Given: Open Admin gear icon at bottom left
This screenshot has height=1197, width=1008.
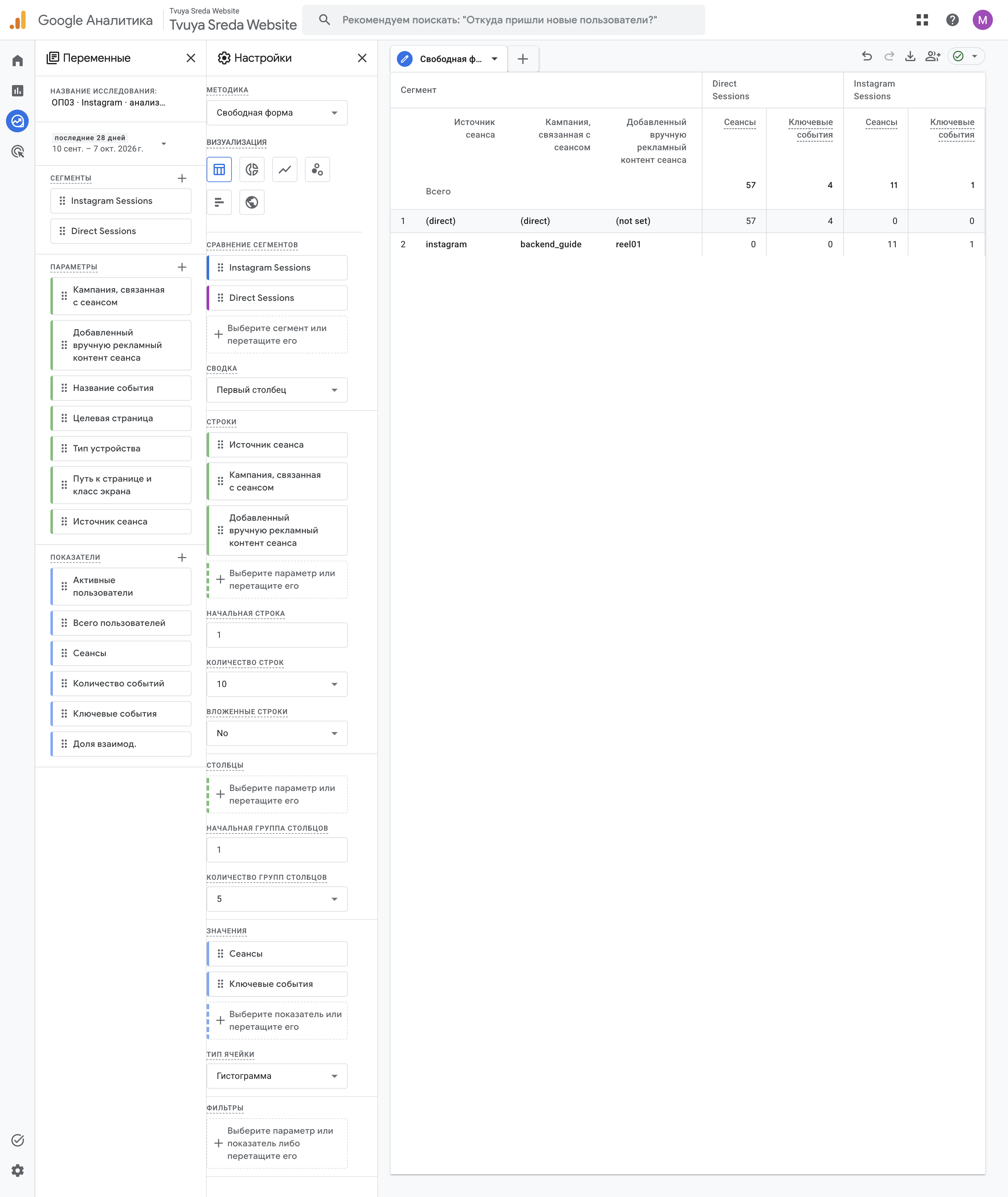Looking at the screenshot, I should pos(18,1171).
